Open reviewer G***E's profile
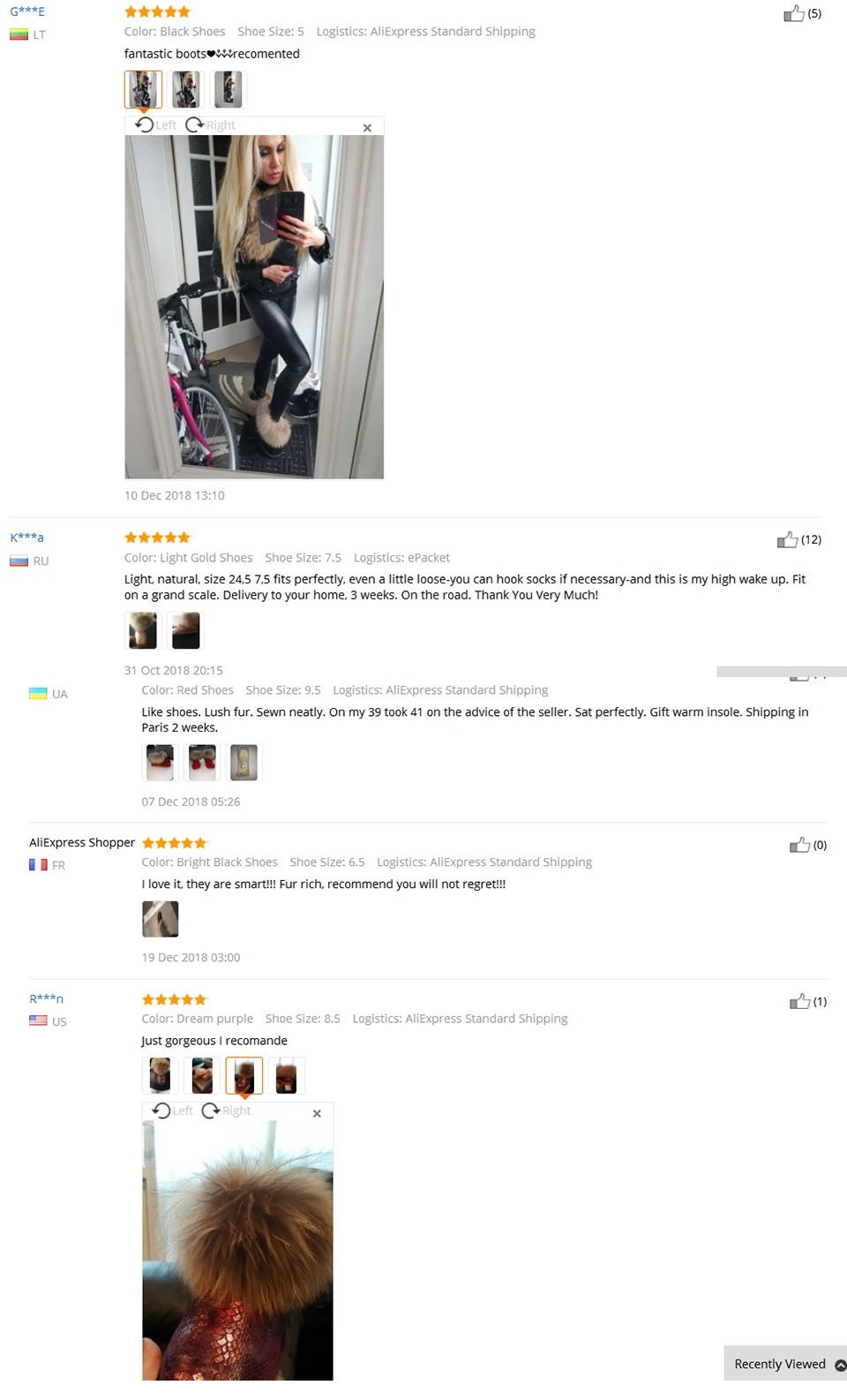The height and width of the screenshot is (1400, 847). pos(27,11)
